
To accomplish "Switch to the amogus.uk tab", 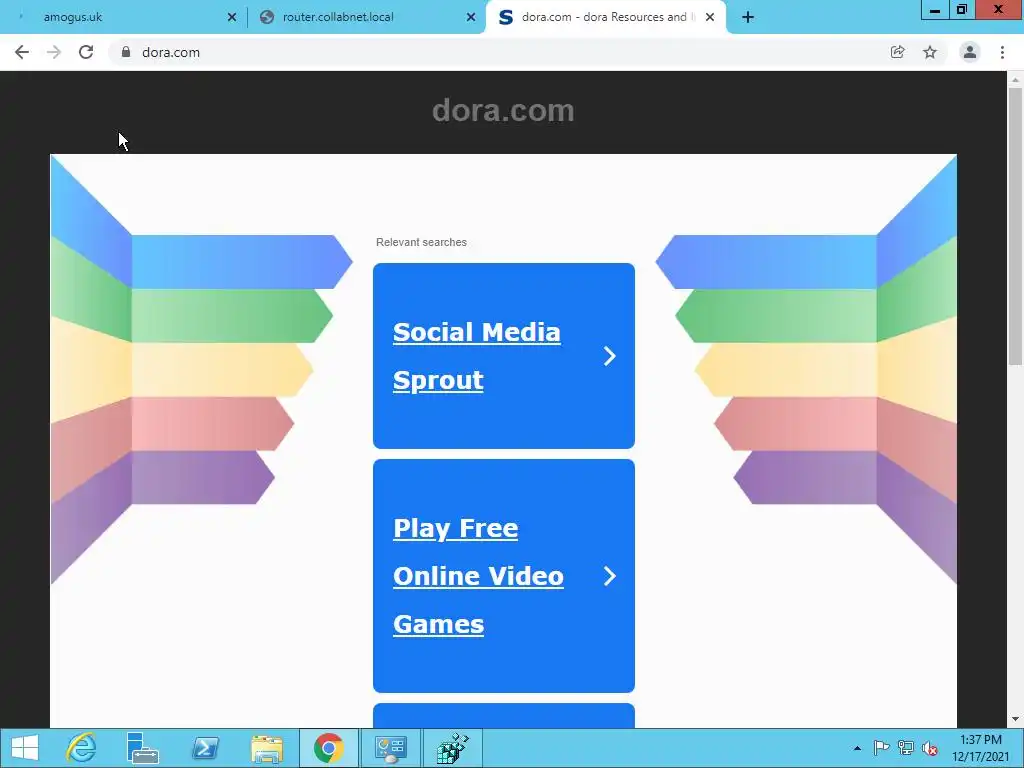I will (x=124, y=17).
